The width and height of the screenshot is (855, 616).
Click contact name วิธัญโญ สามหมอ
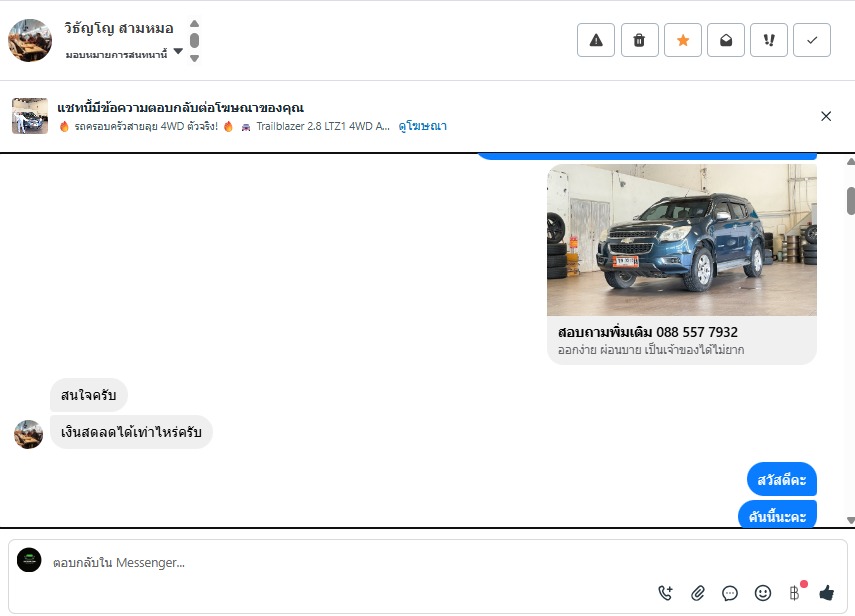(119, 28)
